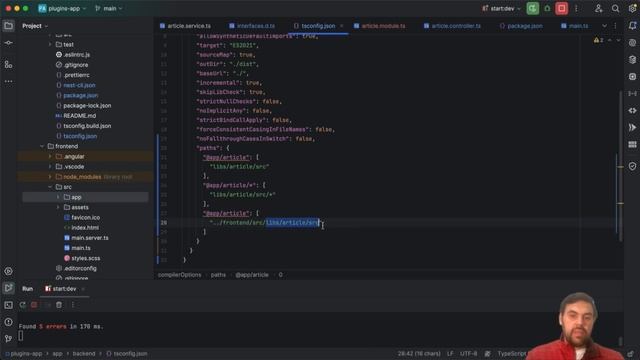Image resolution: width=640 pixels, height=360 pixels.
Task: Switch to main.ts editor tab
Action: (x=575, y=26)
